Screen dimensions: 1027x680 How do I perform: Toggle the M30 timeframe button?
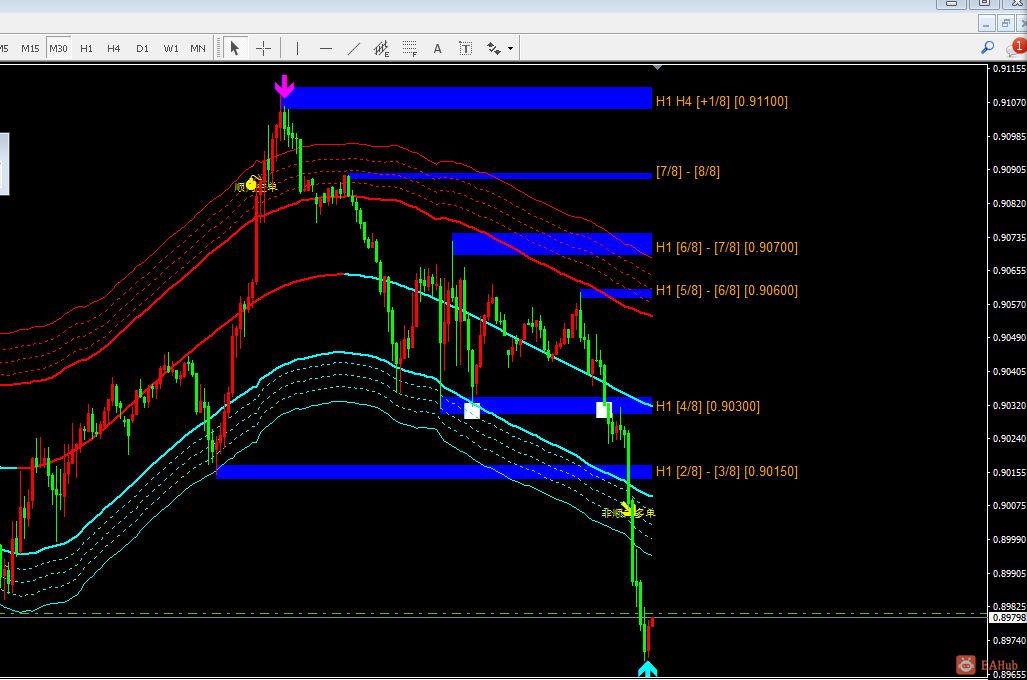[58, 48]
